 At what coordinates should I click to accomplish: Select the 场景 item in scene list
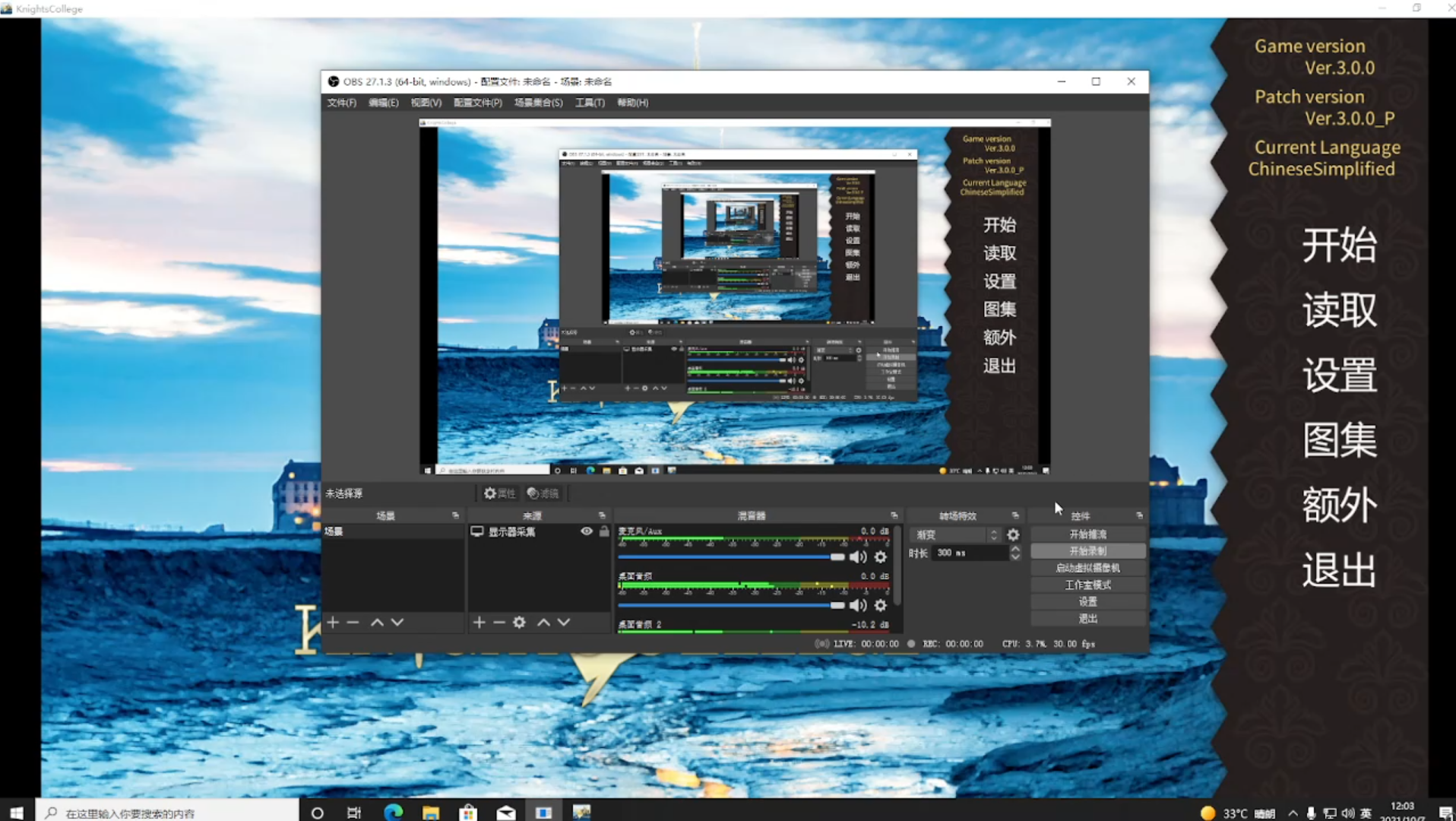click(x=393, y=531)
